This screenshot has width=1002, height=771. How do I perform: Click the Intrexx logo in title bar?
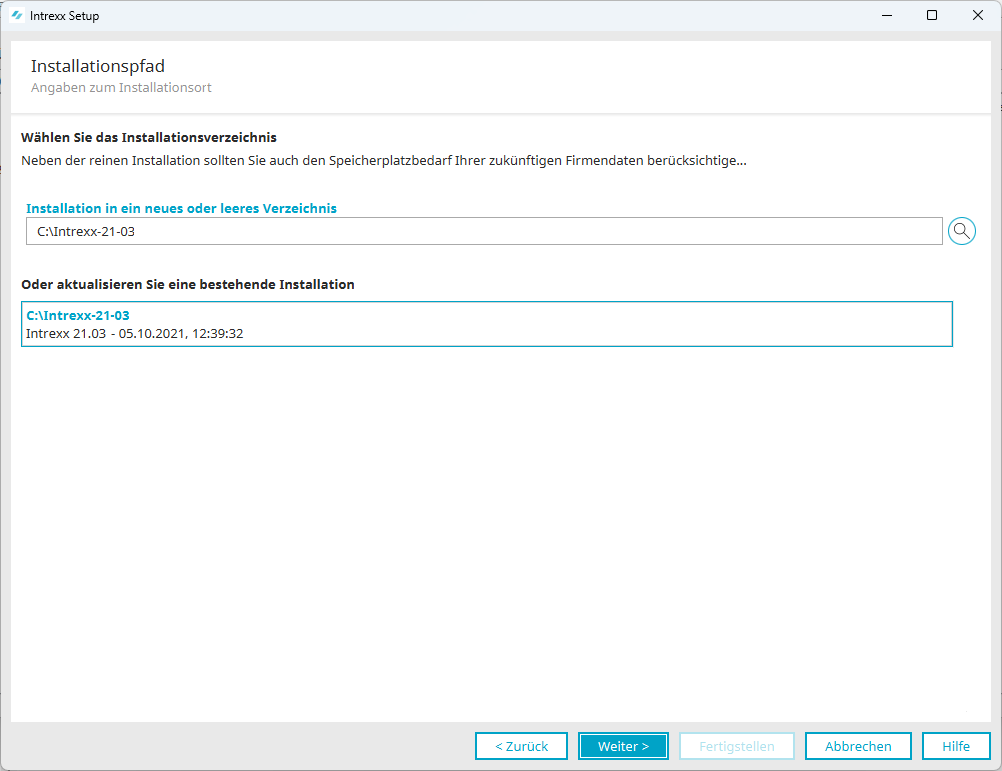[17, 15]
